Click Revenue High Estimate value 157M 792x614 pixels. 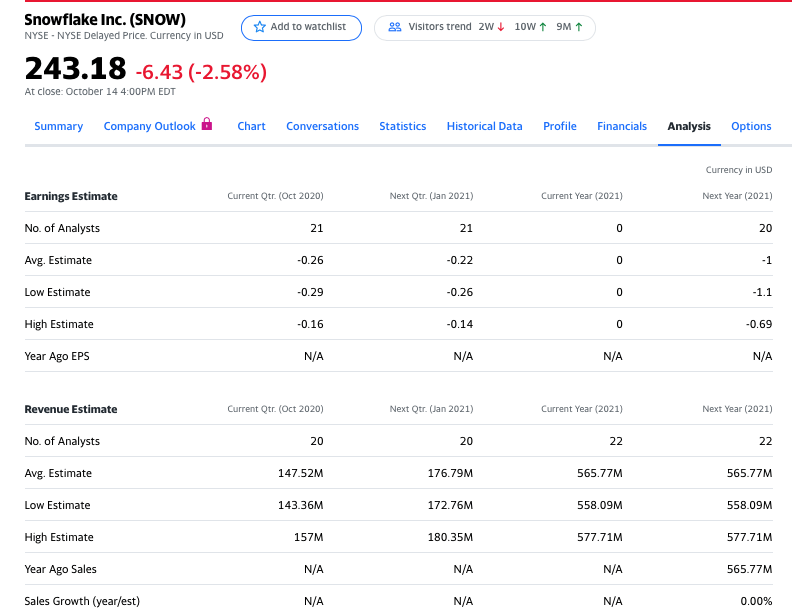coord(309,537)
